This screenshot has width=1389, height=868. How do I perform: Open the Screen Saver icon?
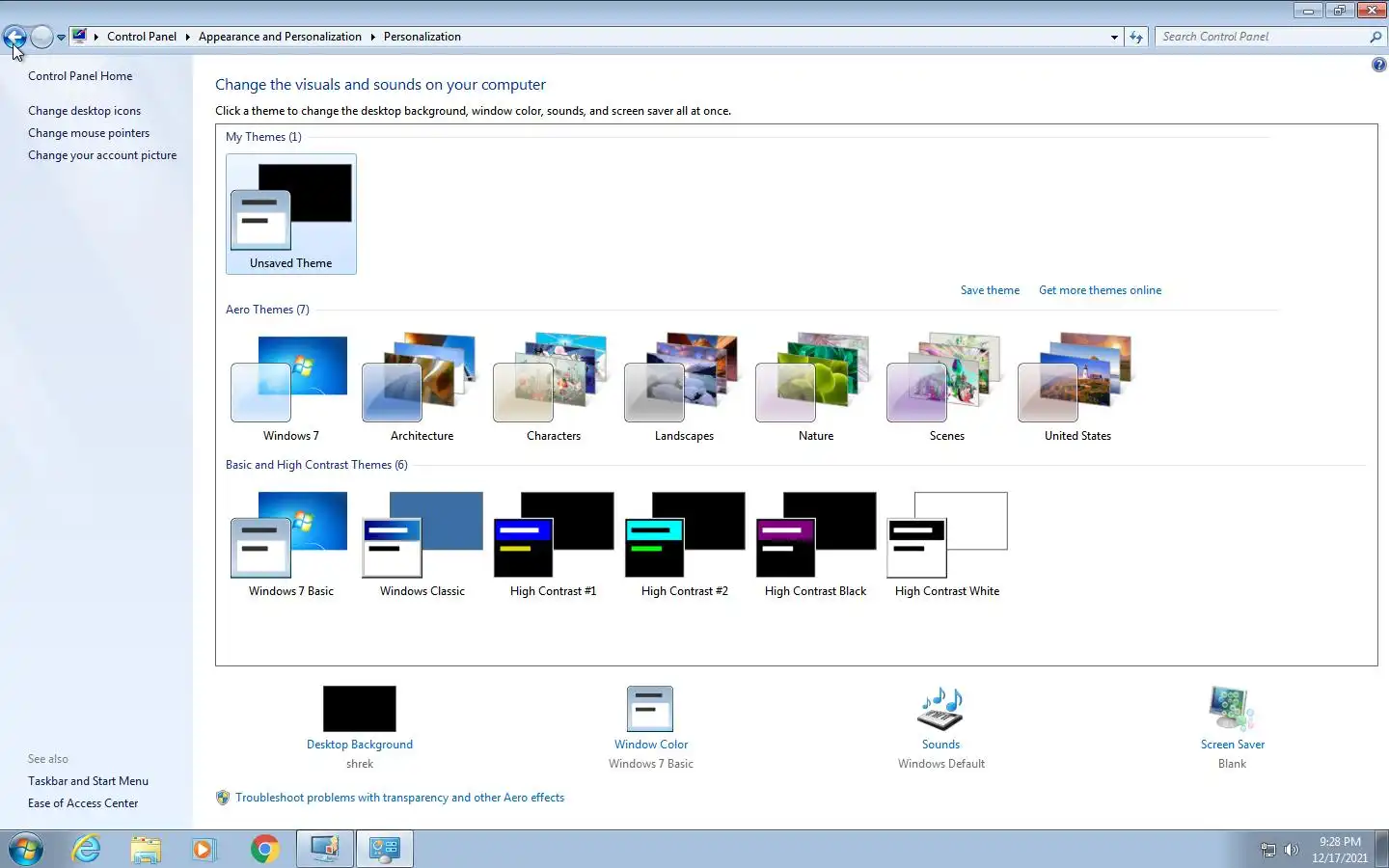tap(1232, 709)
